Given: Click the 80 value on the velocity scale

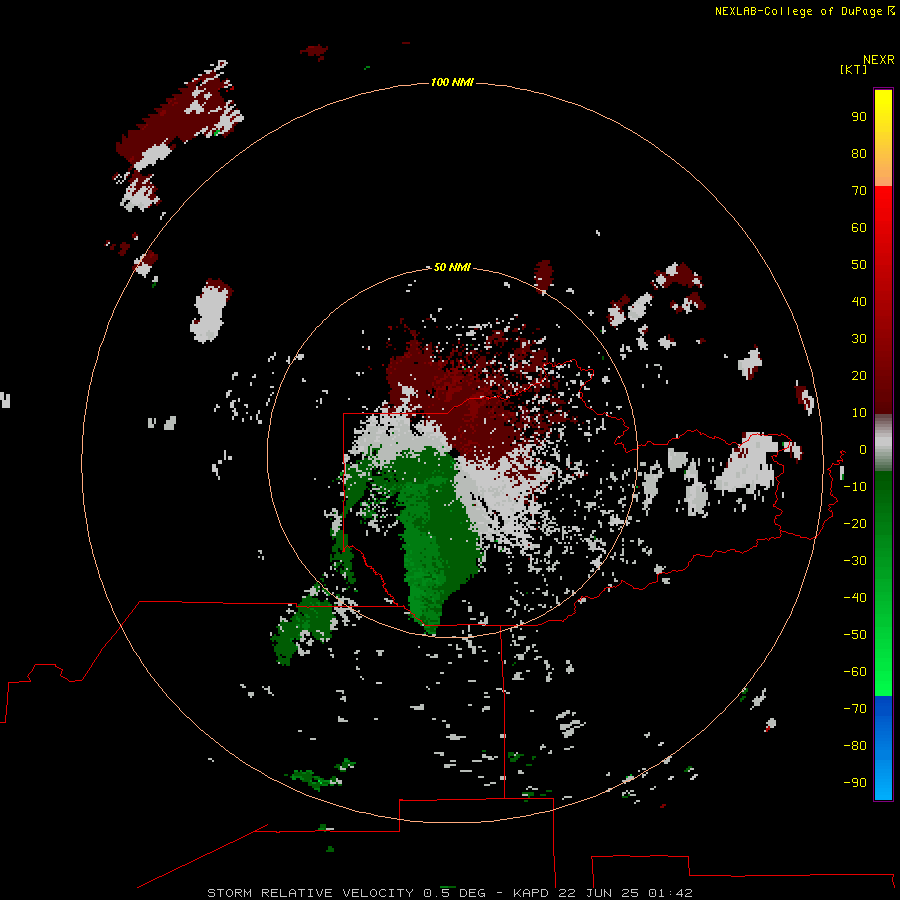Looking at the screenshot, I should coord(859,153).
